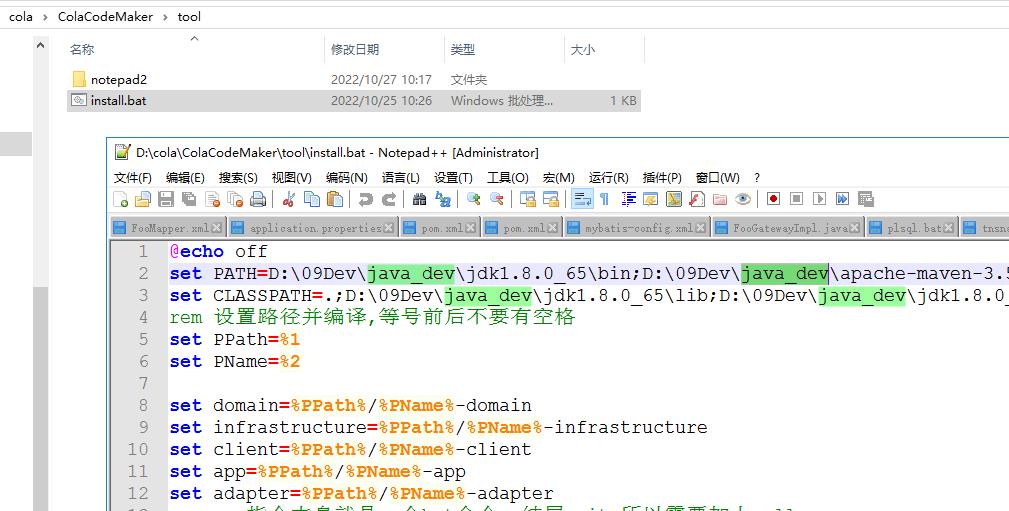Image resolution: width=1009 pixels, height=511 pixels.
Task: Open the 视图(V) menu
Action: (292, 178)
